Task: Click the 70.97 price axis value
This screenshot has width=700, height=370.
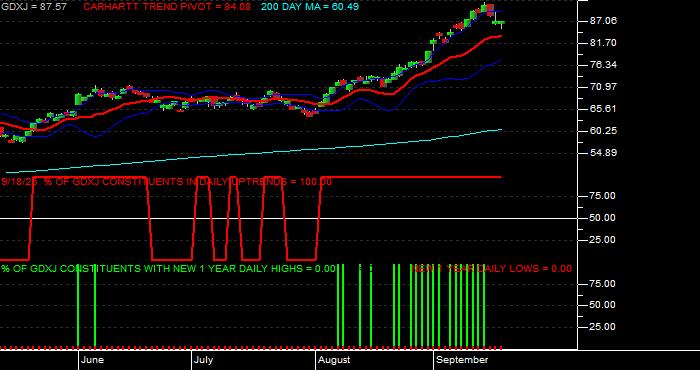Action: 603,87
